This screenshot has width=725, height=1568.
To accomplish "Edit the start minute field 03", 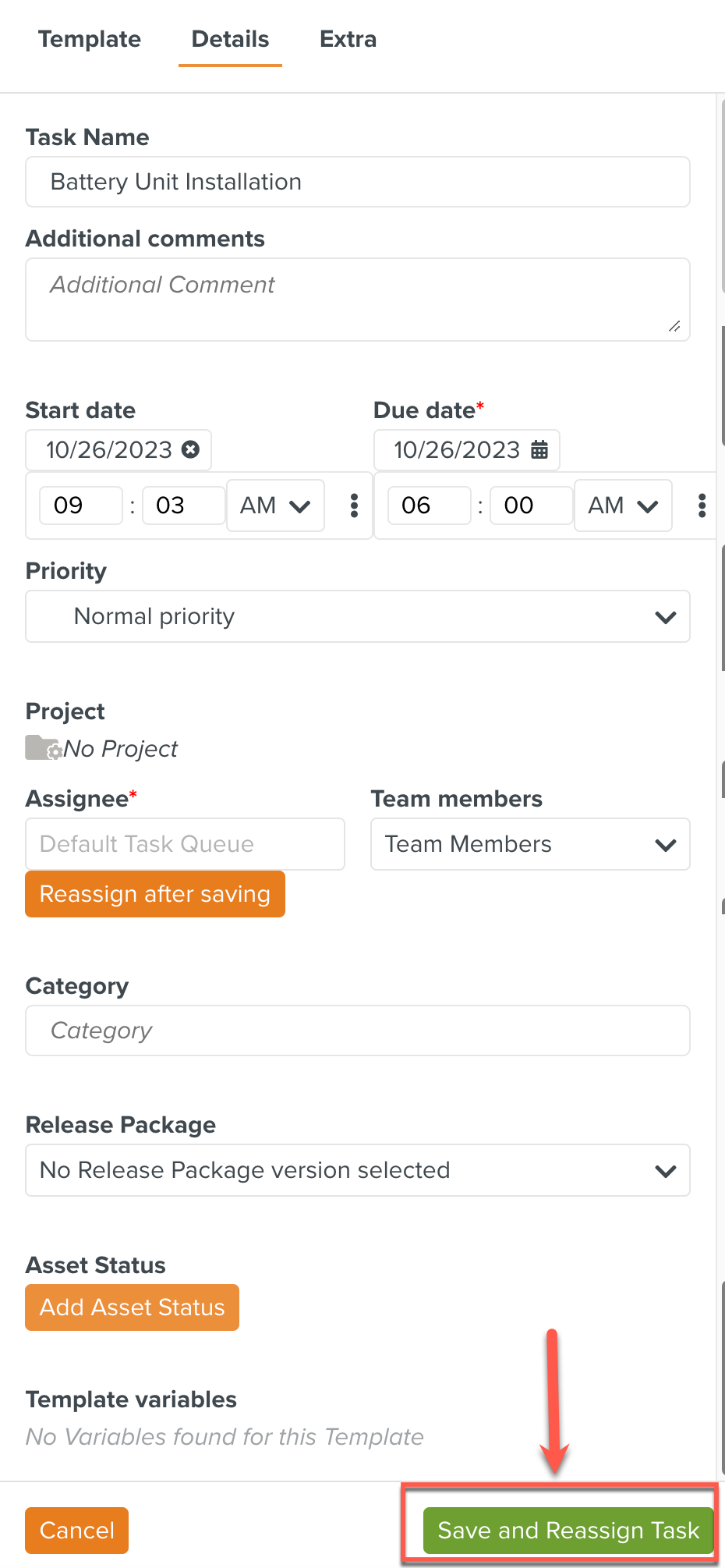I will 184,506.
